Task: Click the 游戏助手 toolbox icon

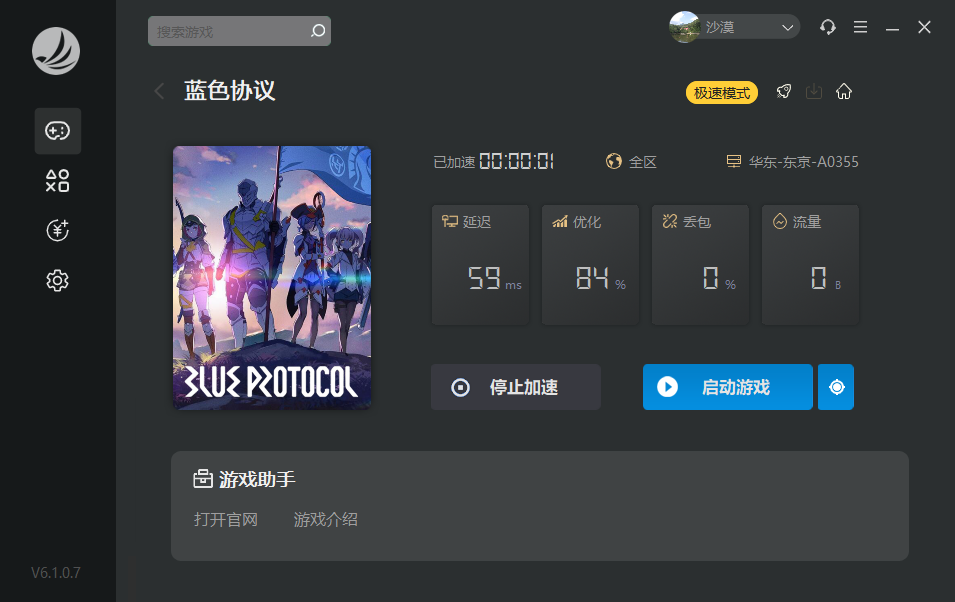Action: [x=203, y=479]
